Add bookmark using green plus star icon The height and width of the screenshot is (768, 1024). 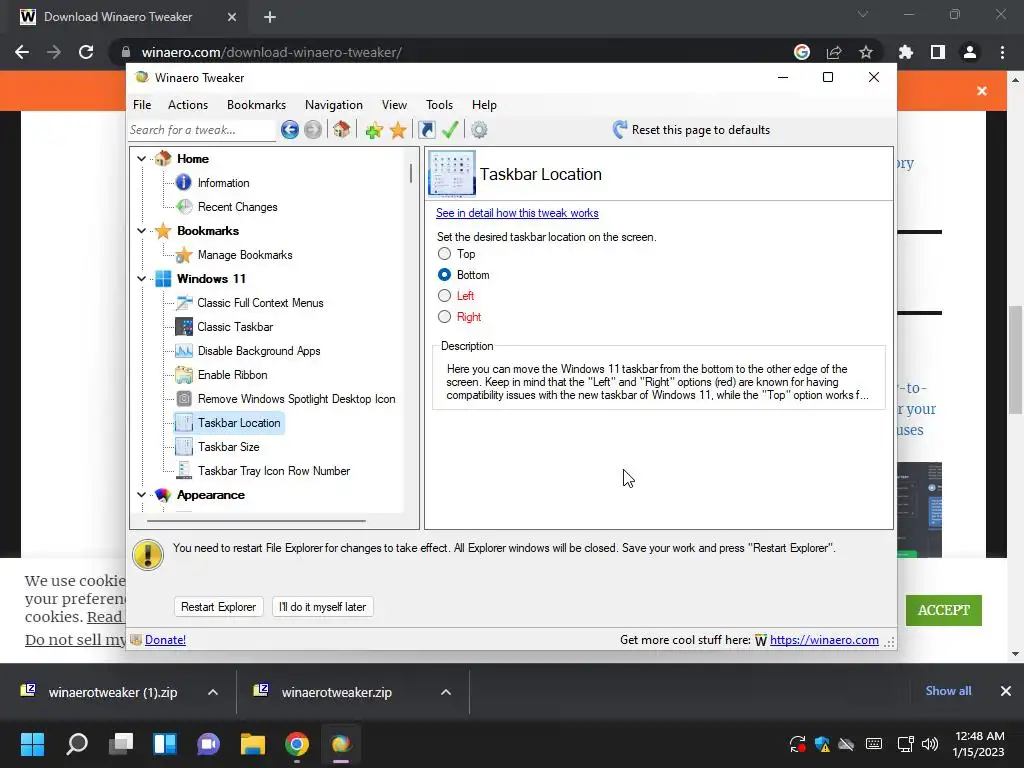(374, 130)
